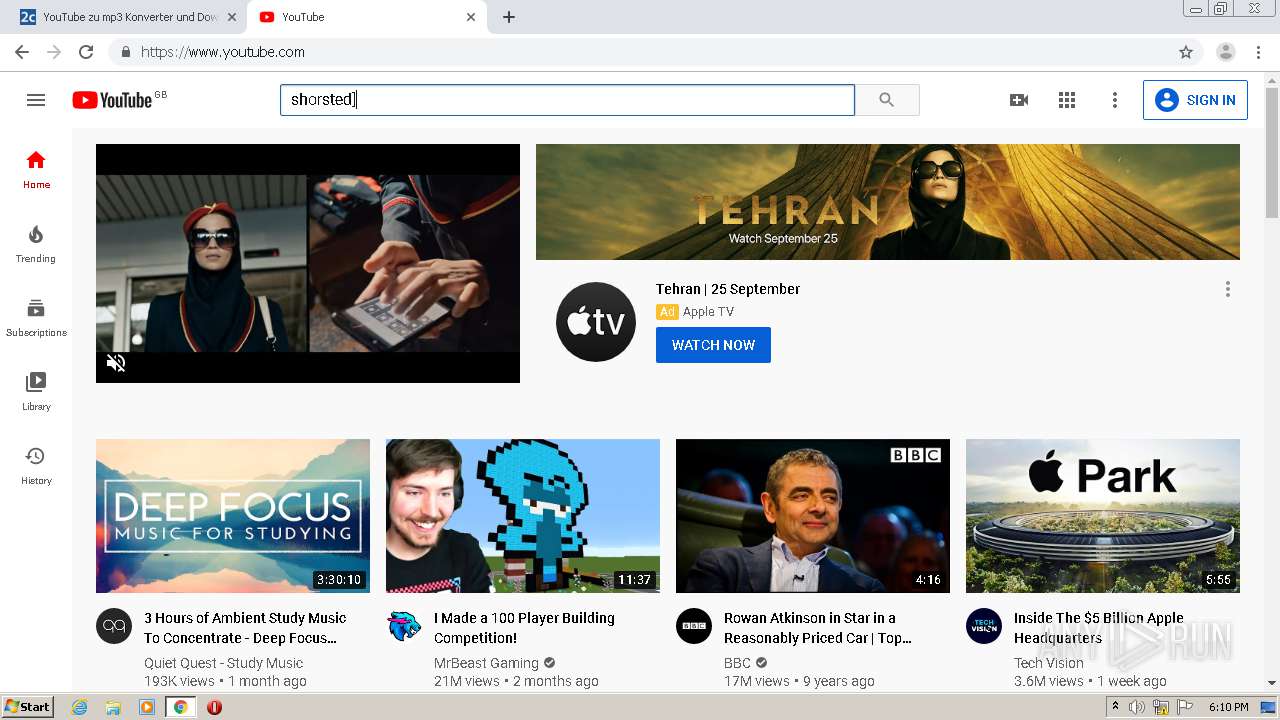Go back in the browser
1280x720 pixels.
pos(22,52)
